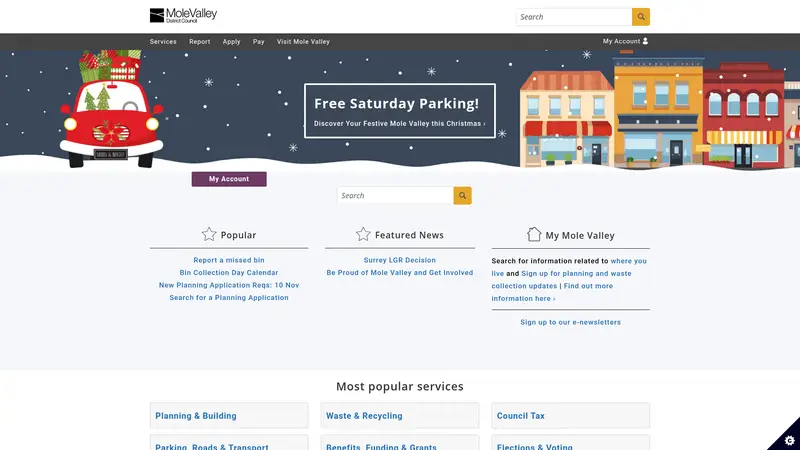Open Bin Collection Day Calendar link
Viewport: 800px width, 450px height.
click(229, 272)
